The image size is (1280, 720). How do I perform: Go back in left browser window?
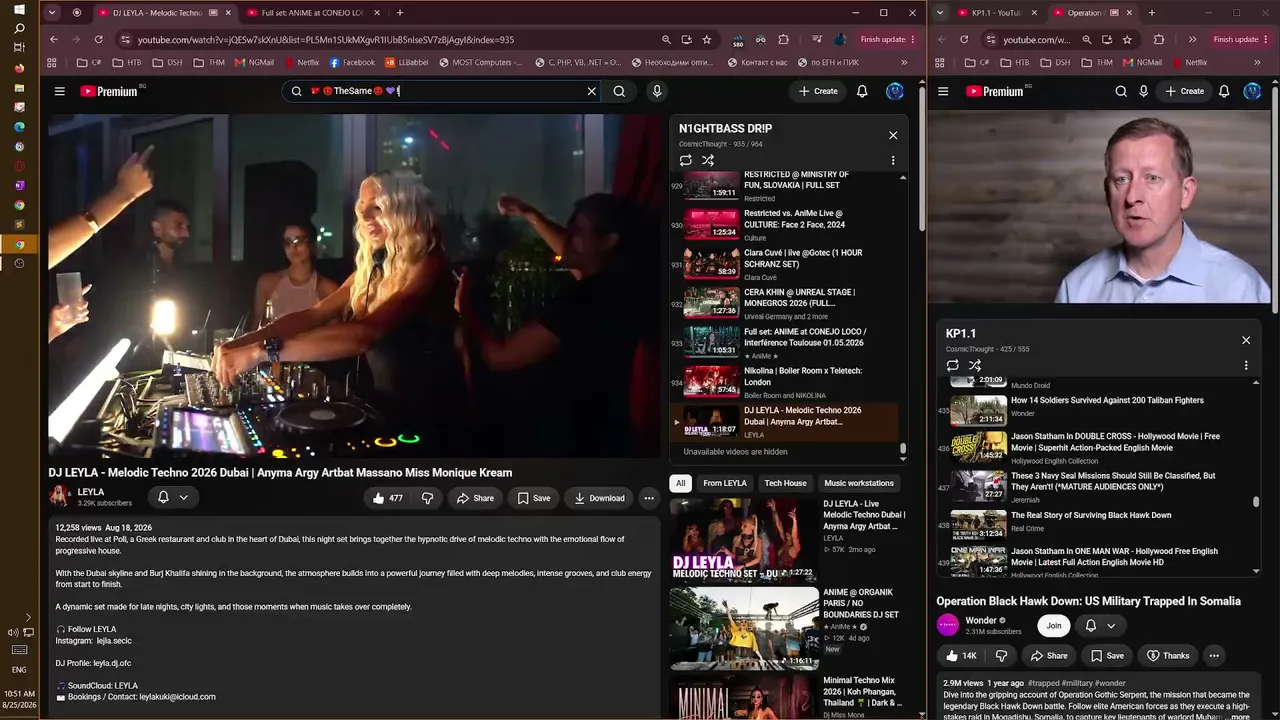(54, 39)
